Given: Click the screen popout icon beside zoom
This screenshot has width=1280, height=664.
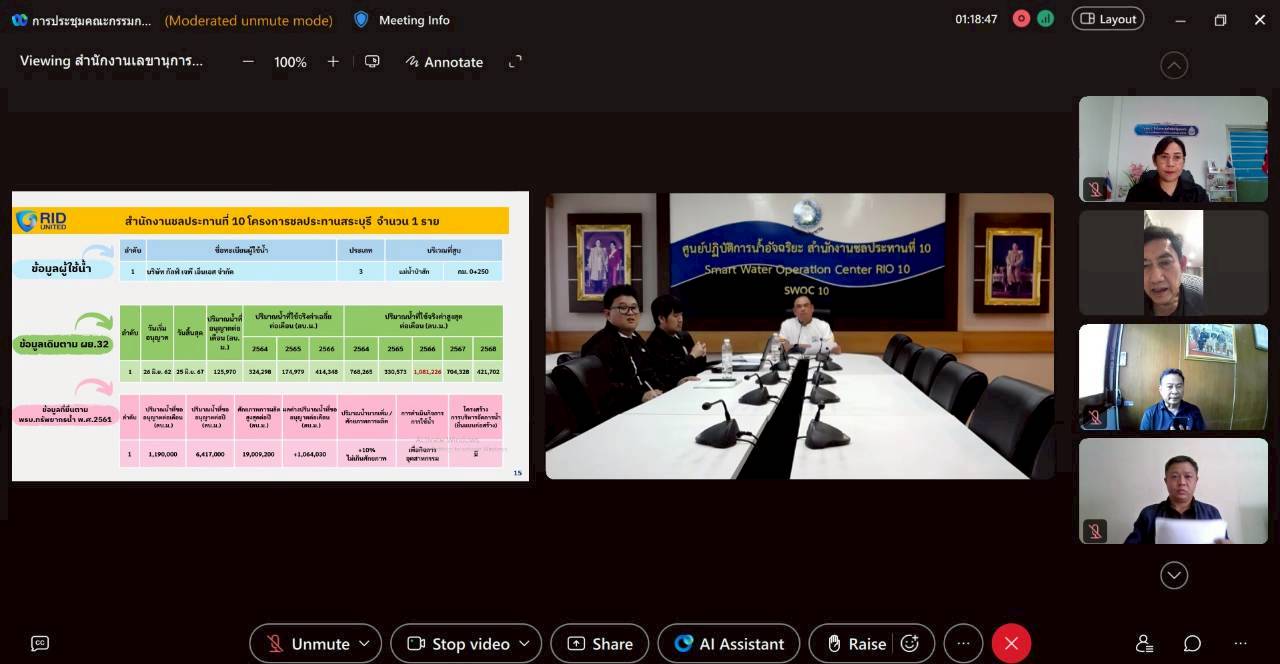Looking at the screenshot, I should (x=372, y=62).
